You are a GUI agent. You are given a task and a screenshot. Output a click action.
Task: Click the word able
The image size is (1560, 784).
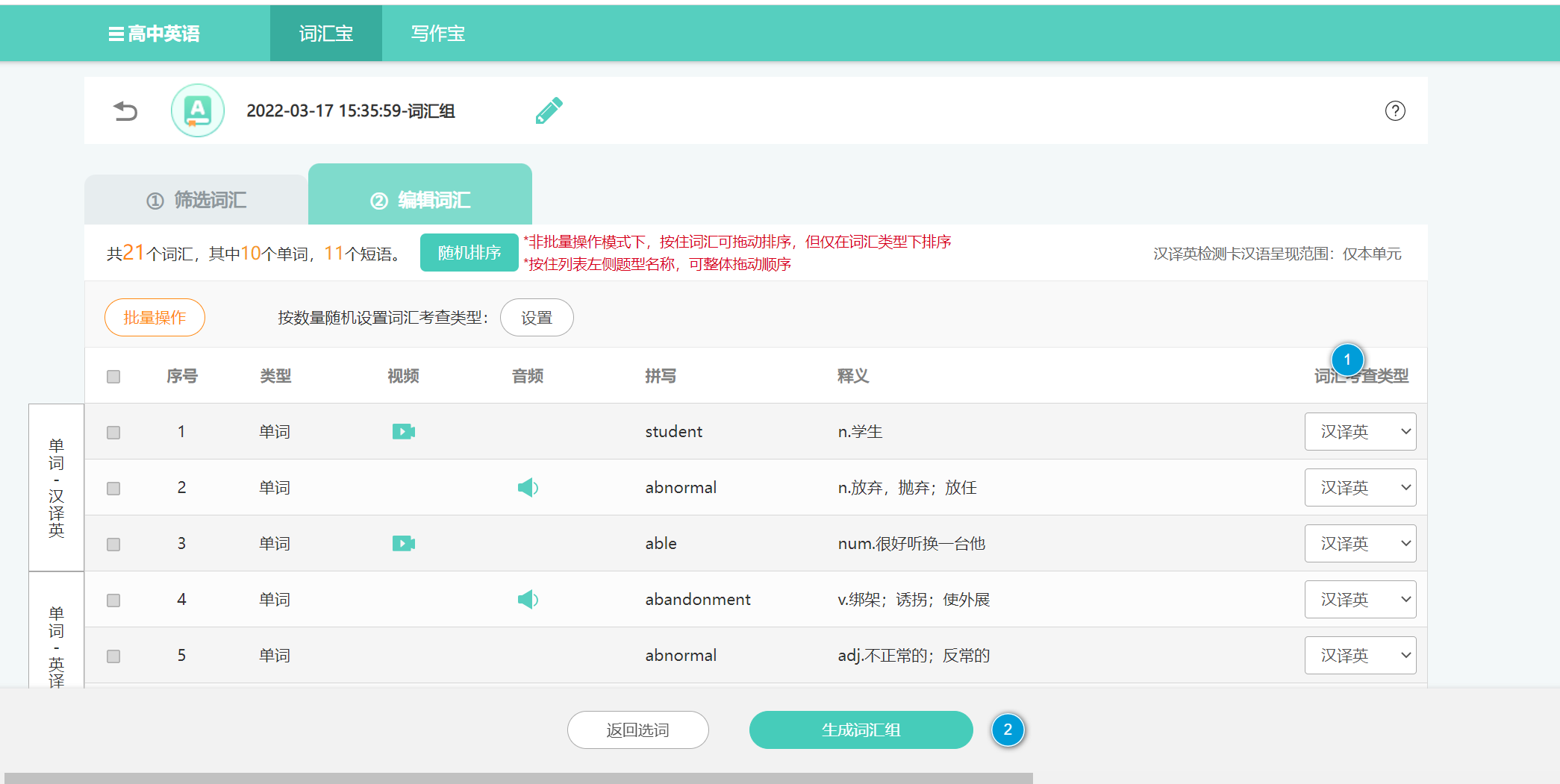pos(661,544)
